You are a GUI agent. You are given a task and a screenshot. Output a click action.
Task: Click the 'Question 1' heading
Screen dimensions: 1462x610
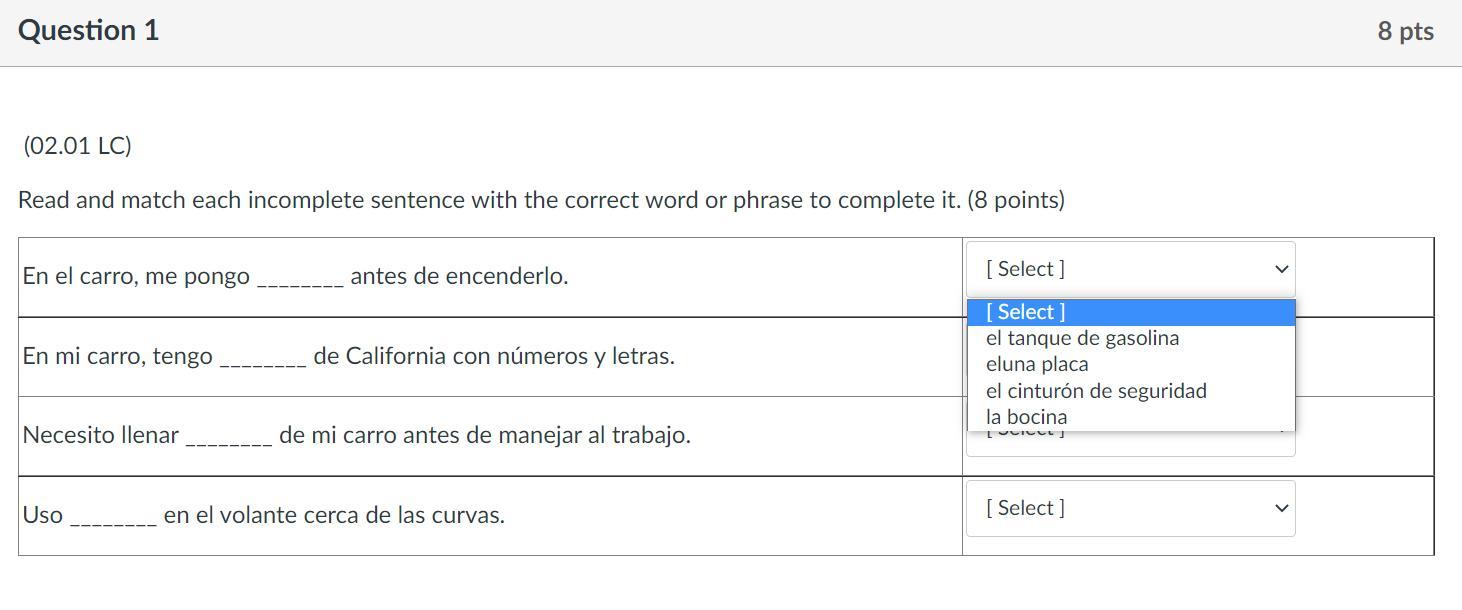88,31
